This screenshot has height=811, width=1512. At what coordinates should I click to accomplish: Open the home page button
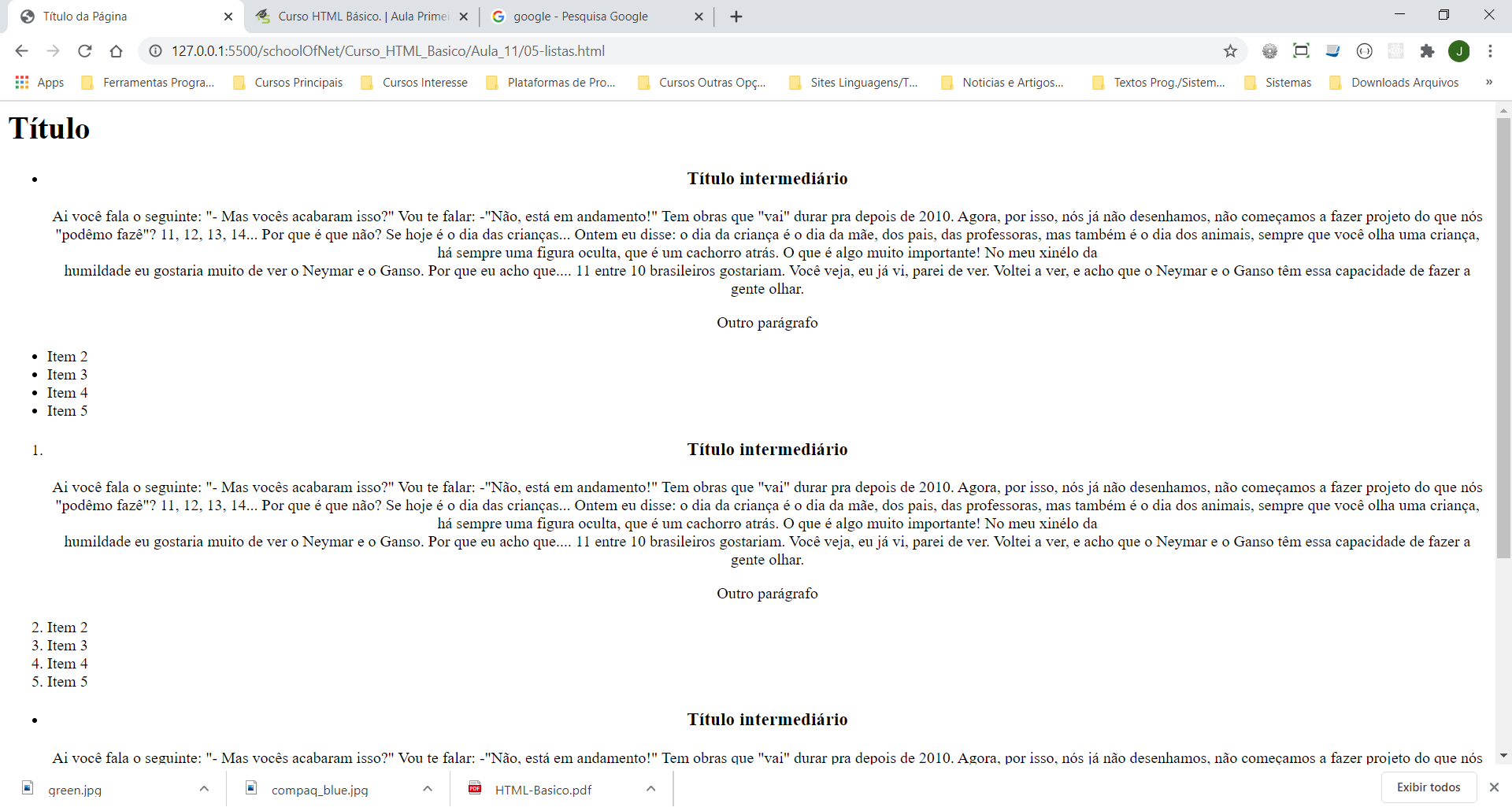(x=116, y=51)
